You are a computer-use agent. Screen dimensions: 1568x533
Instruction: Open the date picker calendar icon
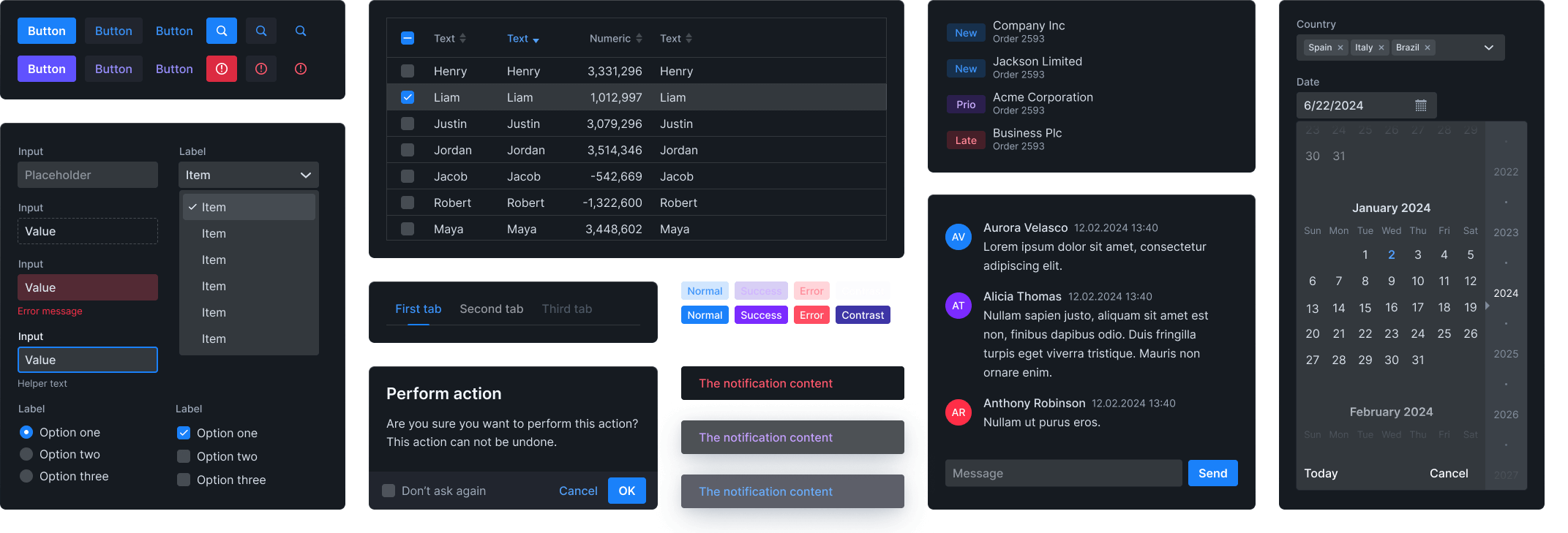click(1420, 105)
